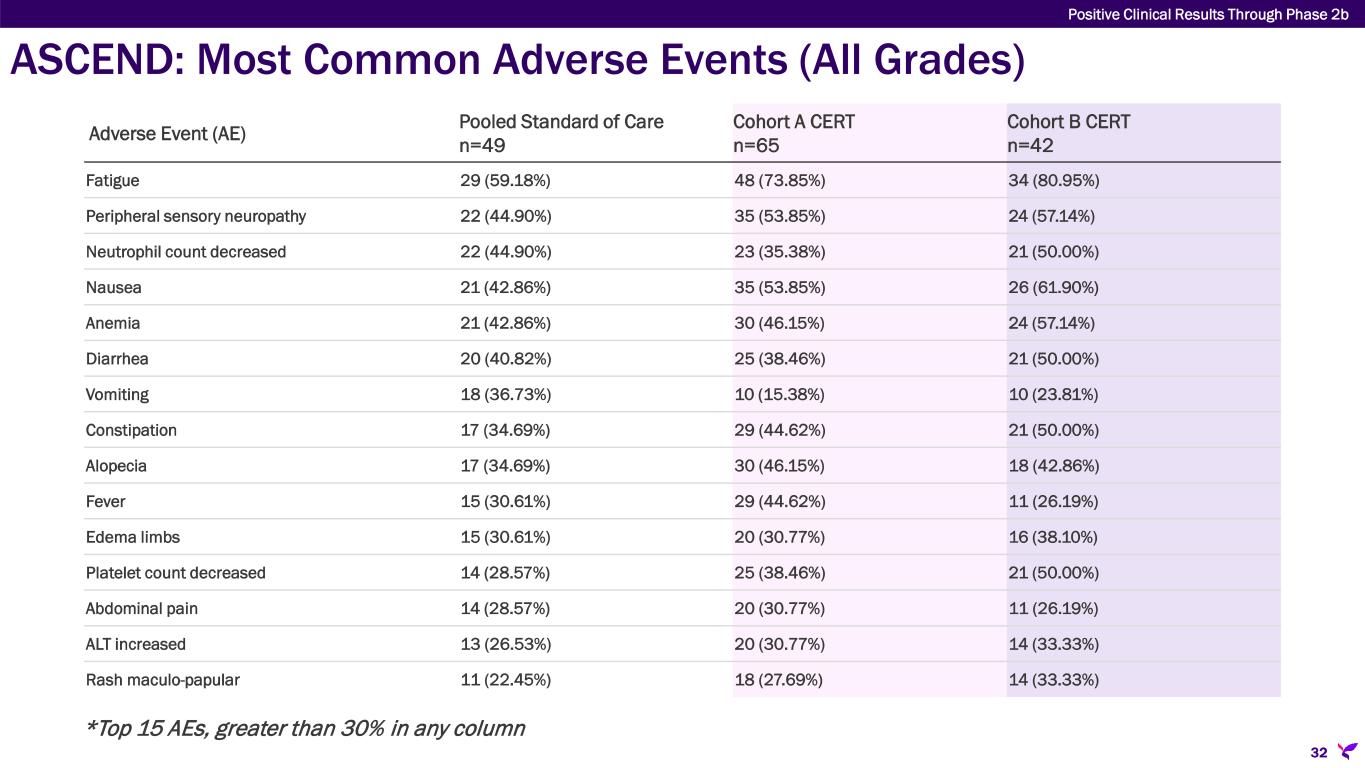The image size is (1365, 768).
Task: Select the Alopecia row label
Action: point(116,466)
